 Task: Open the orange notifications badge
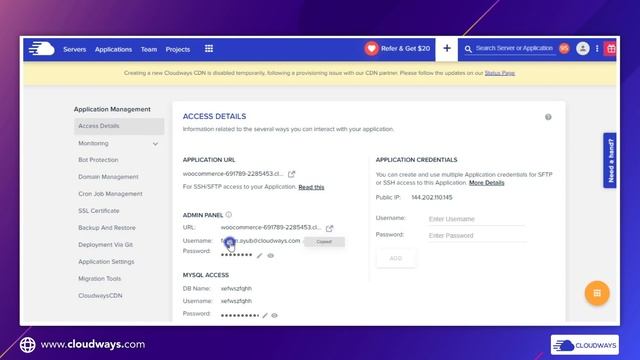564,49
